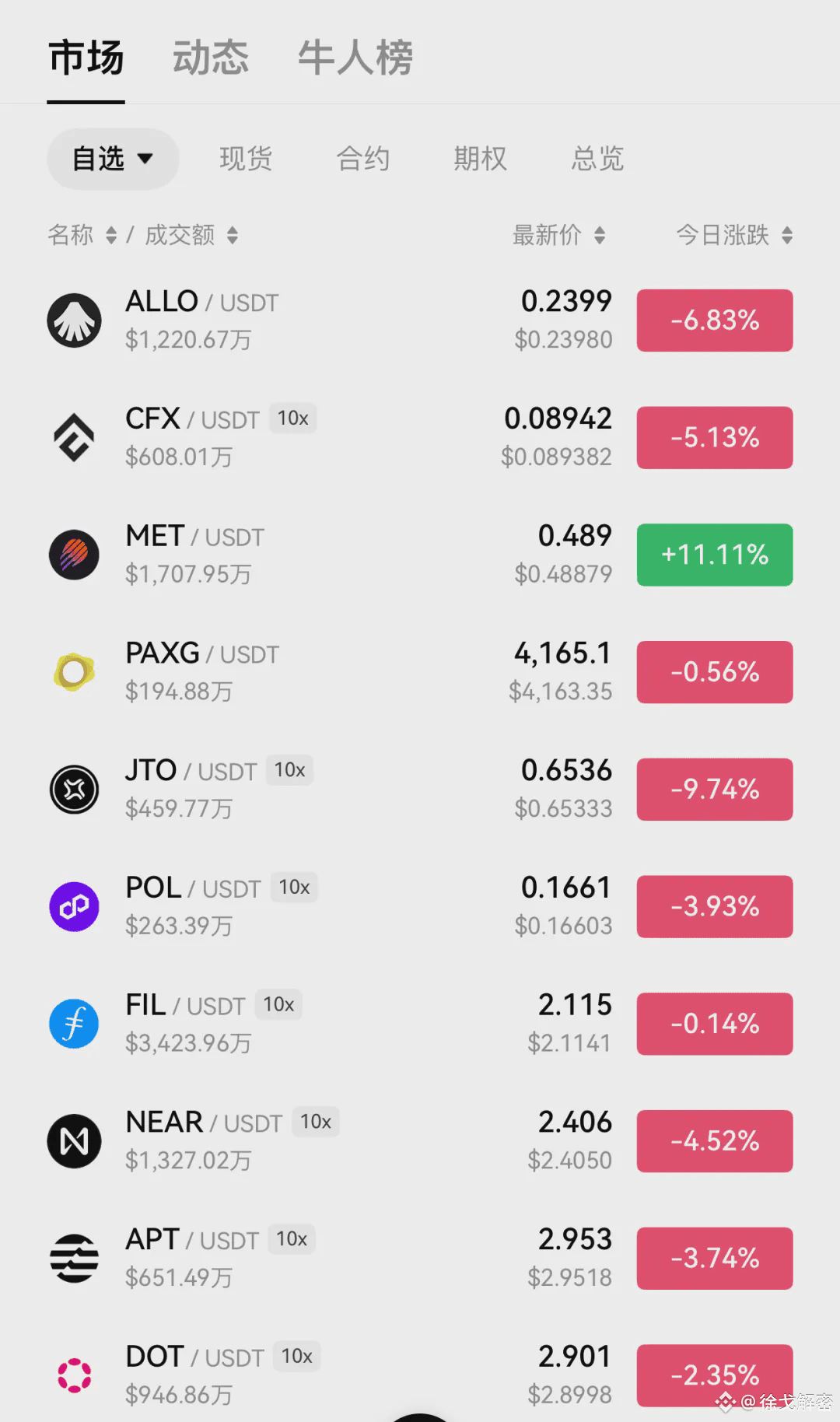Open the POL purple coin icon

coord(74,906)
